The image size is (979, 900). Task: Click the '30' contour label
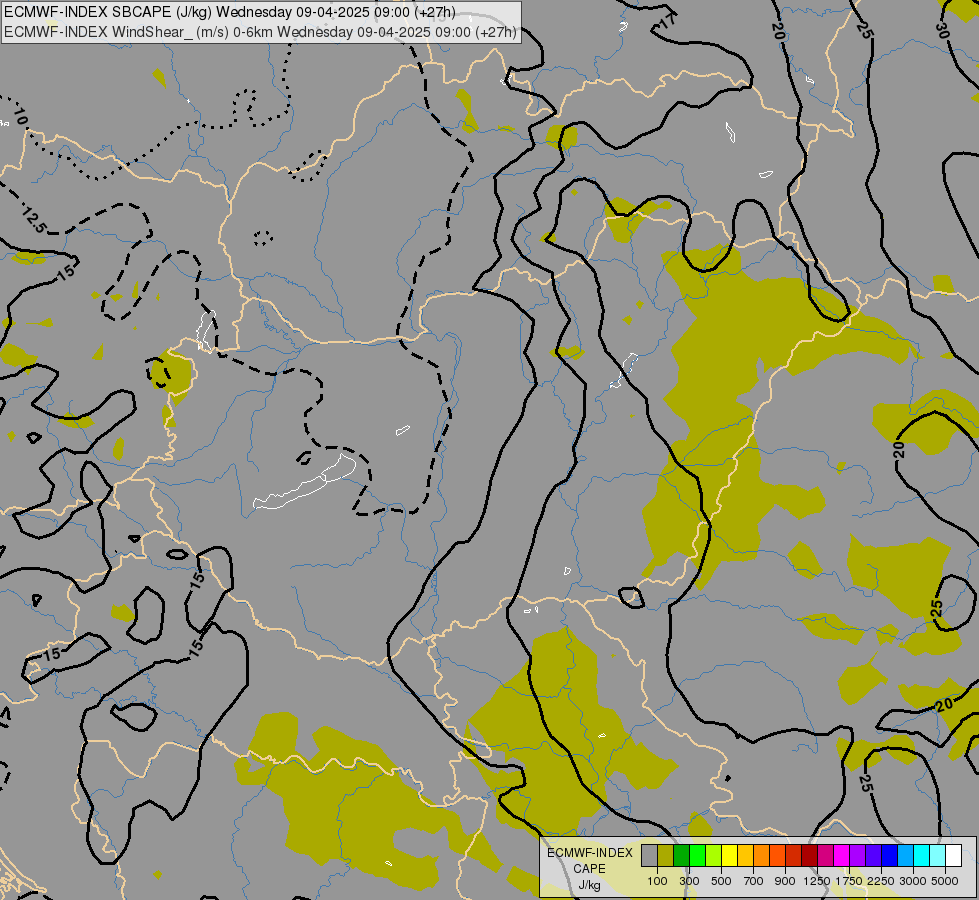[943, 30]
